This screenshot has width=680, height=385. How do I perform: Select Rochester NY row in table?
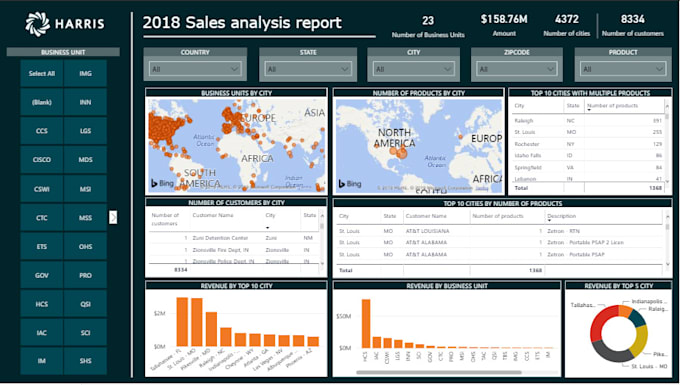coord(588,144)
